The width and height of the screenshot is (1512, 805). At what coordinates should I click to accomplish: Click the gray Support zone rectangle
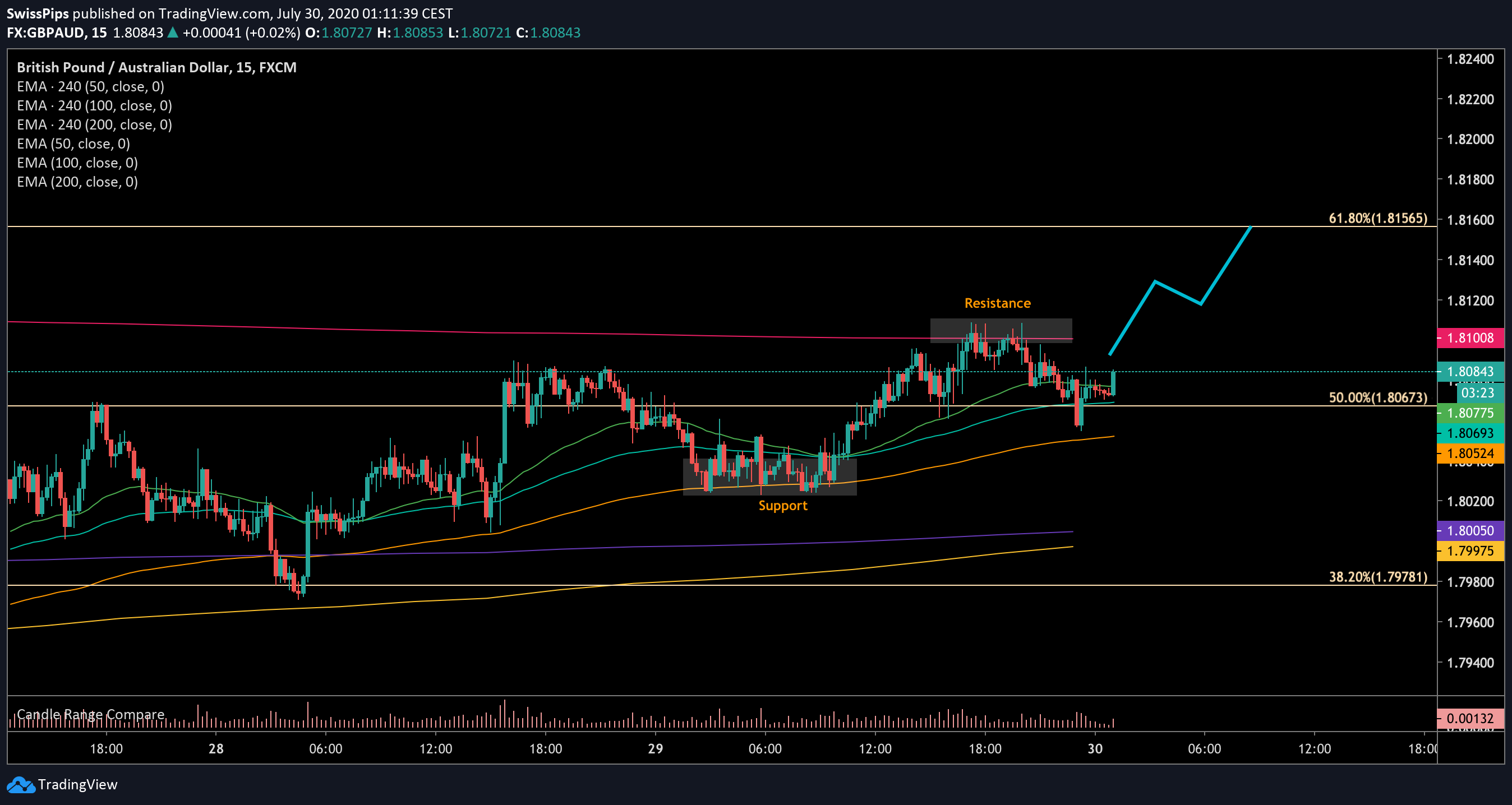(769, 477)
